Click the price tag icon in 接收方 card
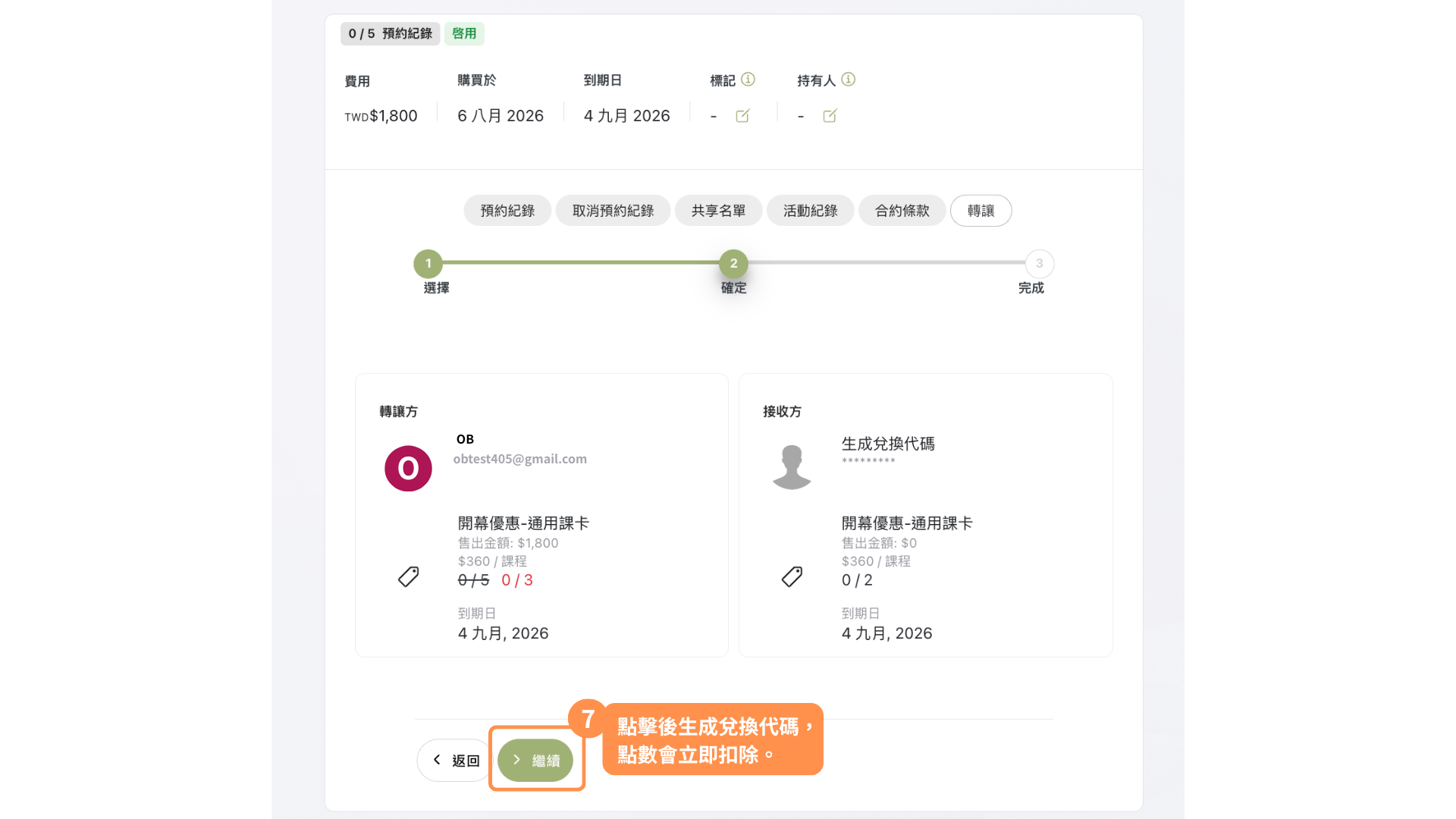The height and width of the screenshot is (819, 1456). click(792, 576)
